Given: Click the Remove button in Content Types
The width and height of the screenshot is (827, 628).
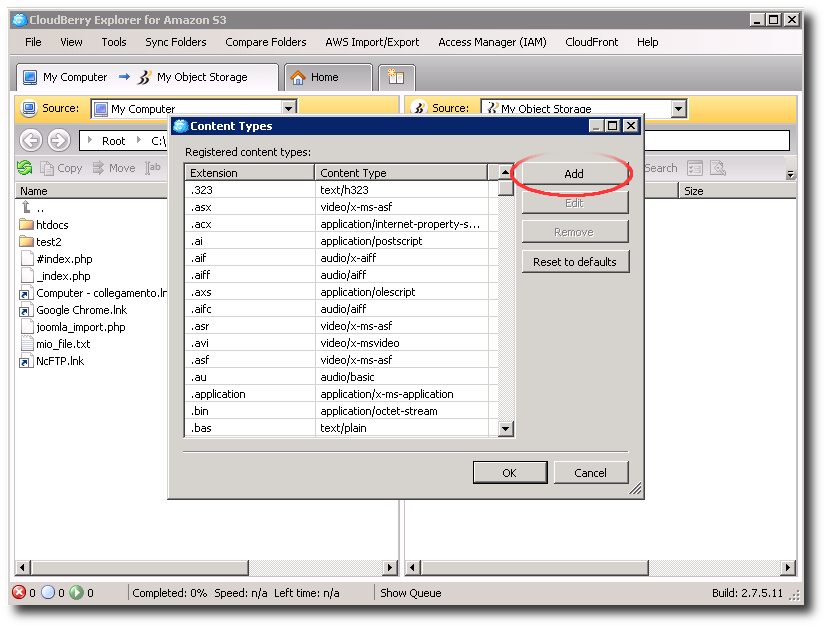Looking at the screenshot, I should coord(575,232).
